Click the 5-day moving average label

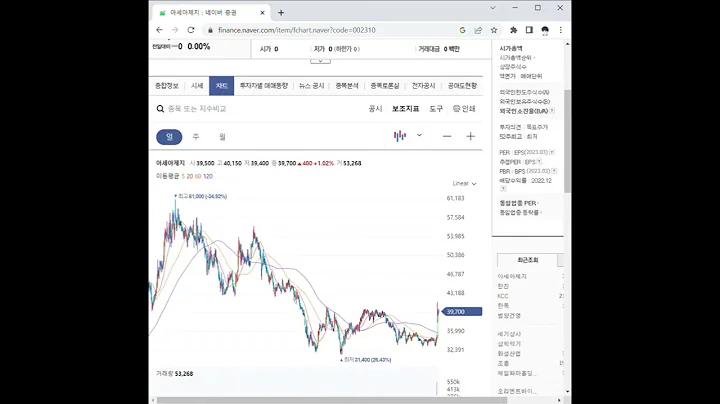(183, 176)
